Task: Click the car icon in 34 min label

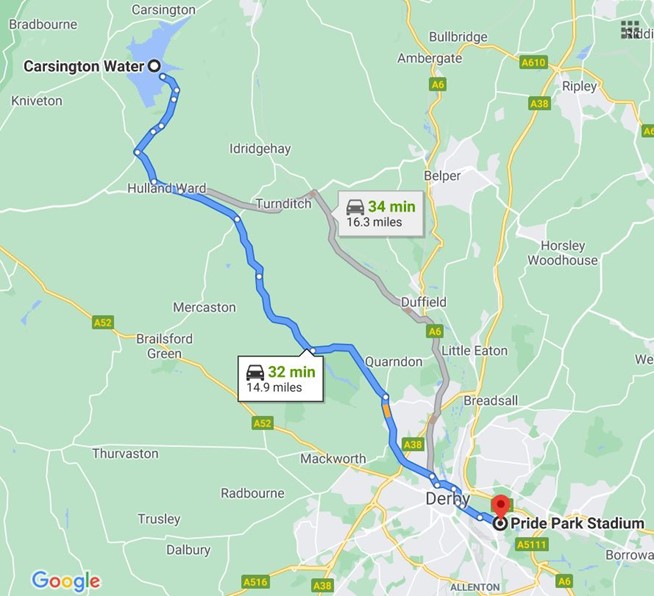Action: (355, 207)
